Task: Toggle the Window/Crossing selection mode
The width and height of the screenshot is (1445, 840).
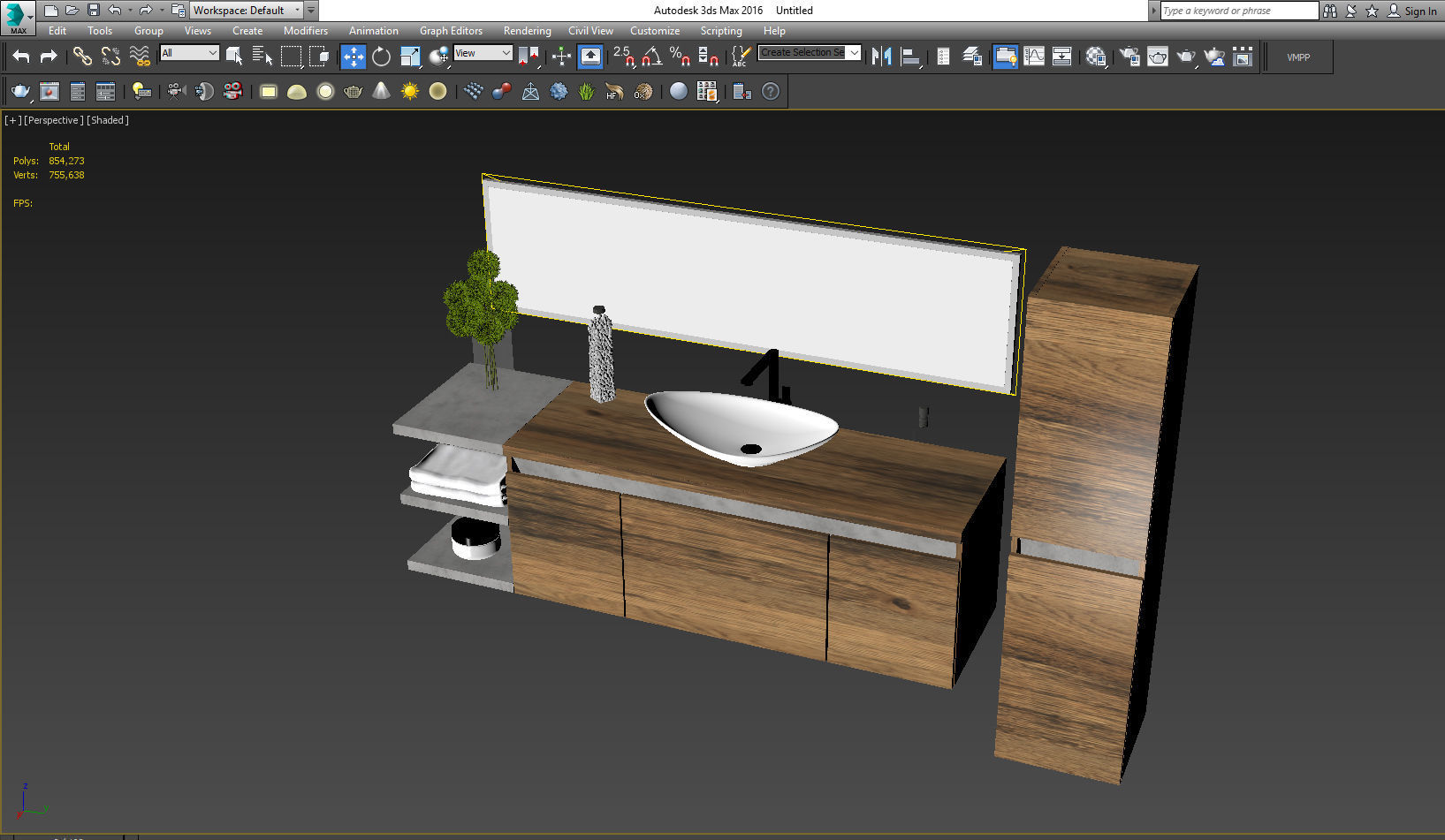Action: 319,57
